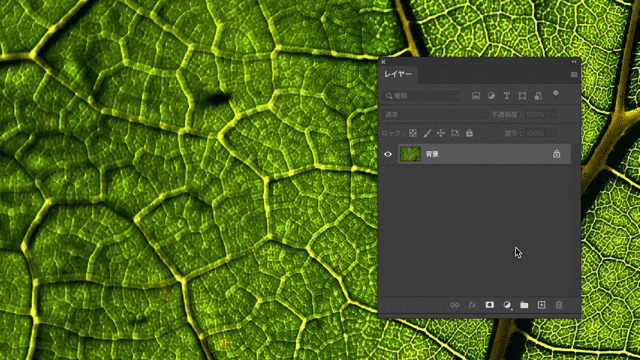Delete layer with trash icon
This screenshot has width=640, height=360.
pos(559,305)
